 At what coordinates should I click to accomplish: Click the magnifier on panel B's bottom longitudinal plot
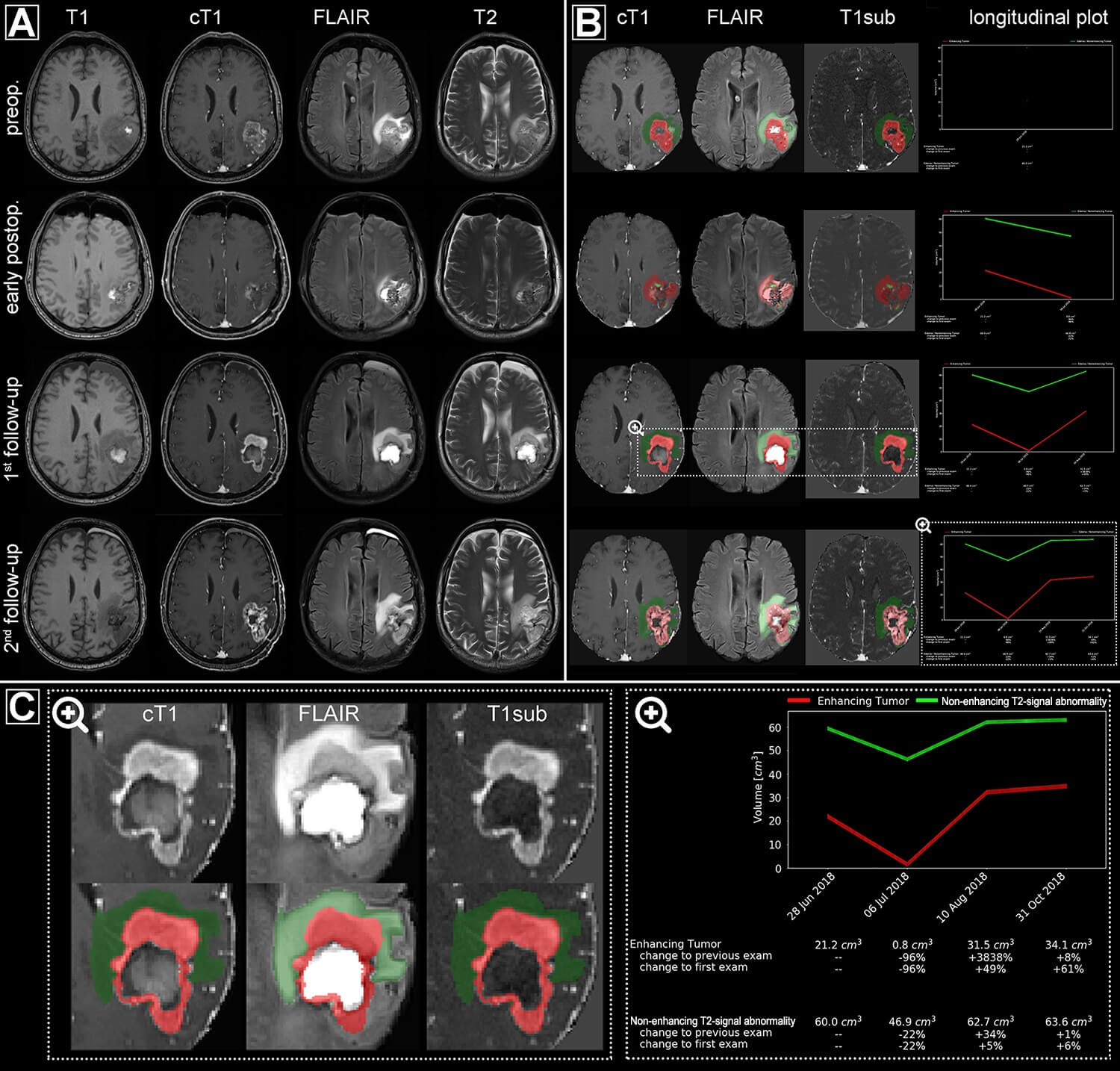click(924, 525)
